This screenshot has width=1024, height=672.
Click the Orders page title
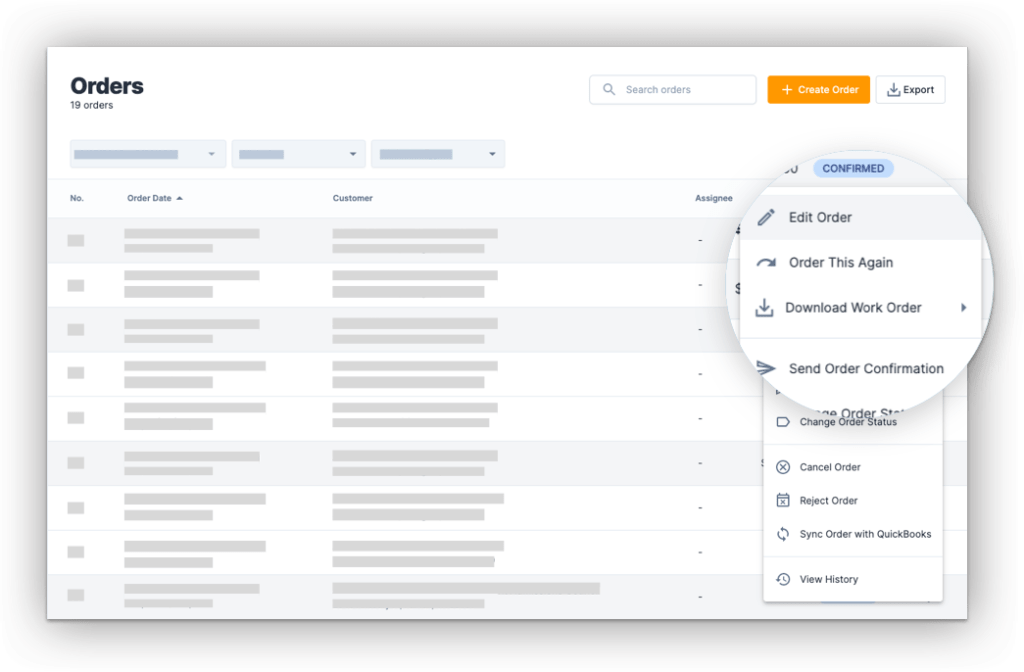(x=107, y=86)
